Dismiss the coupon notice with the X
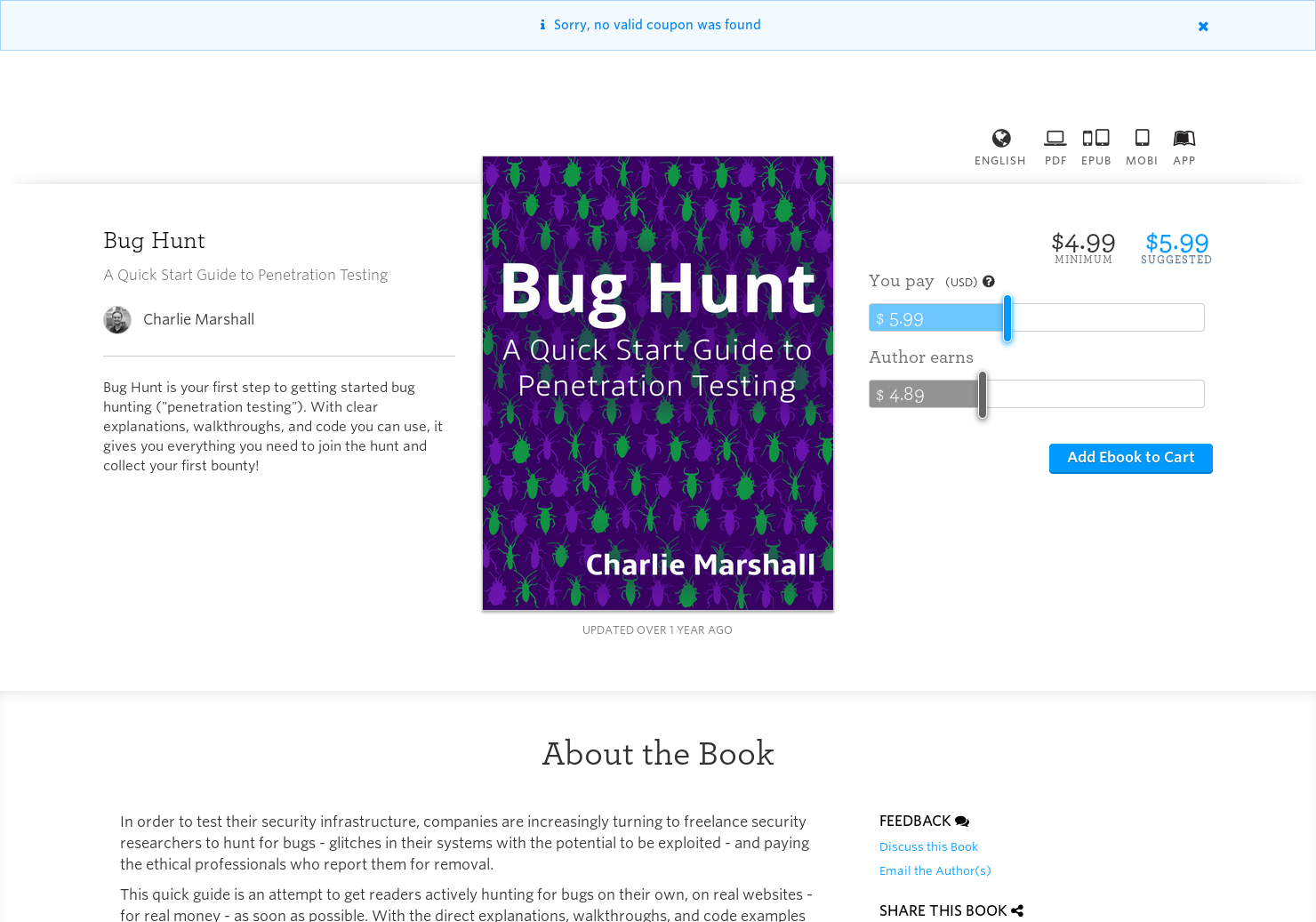The width and height of the screenshot is (1316, 922). [1203, 27]
